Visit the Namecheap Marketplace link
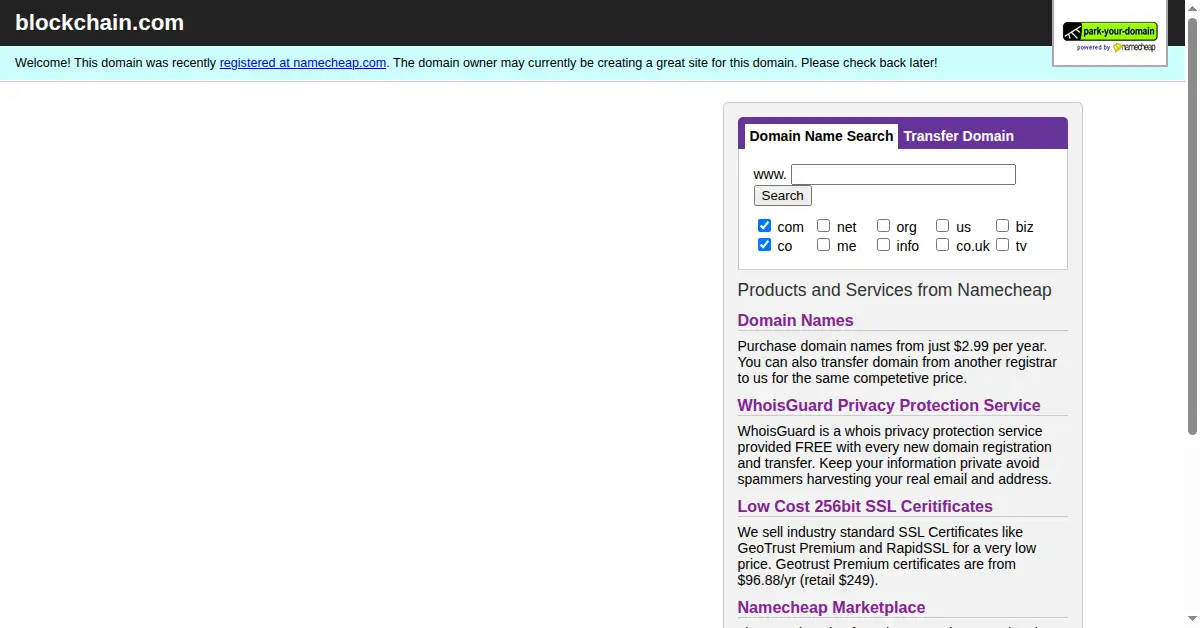Image resolution: width=1200 pixels, height=628 pixels. tap(831, 608)
